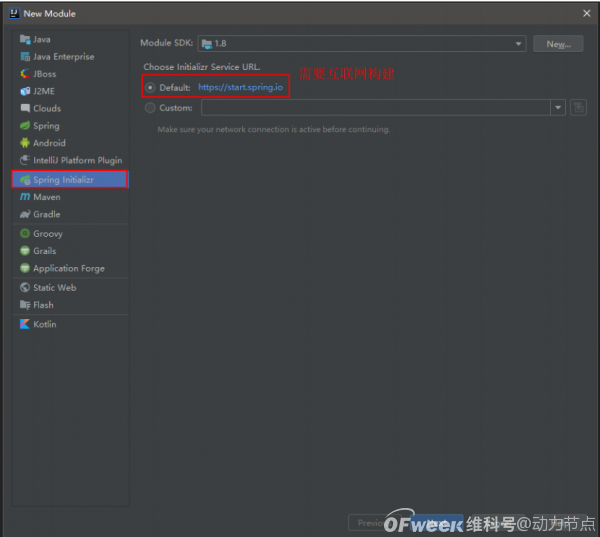Click the Gradle elephant icon
The image size is (600, 537).
tap(25, 214)
